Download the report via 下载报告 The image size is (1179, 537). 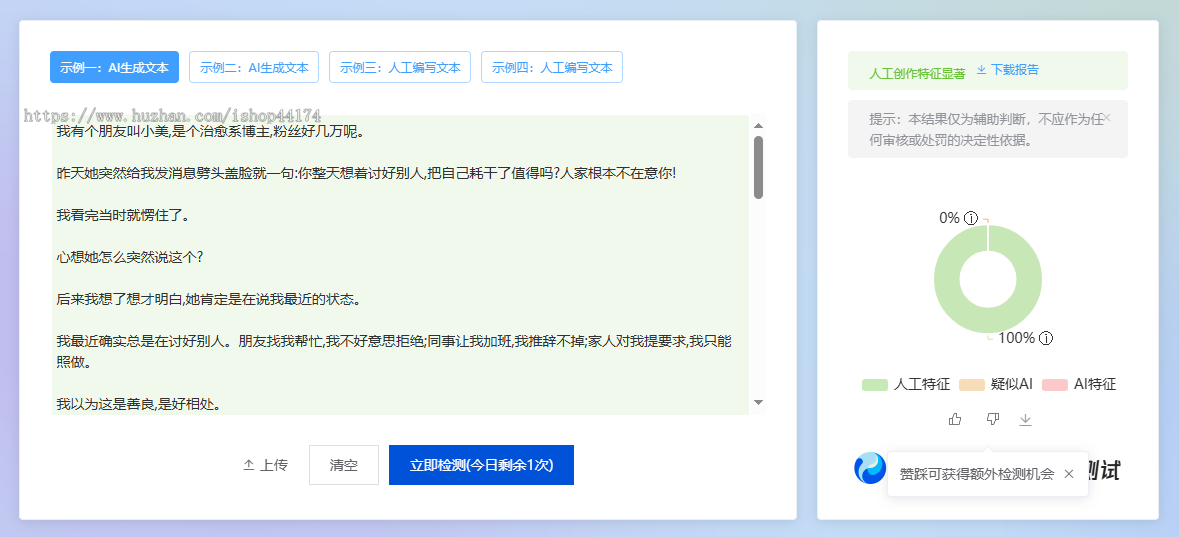click(x=1008, y=70)
